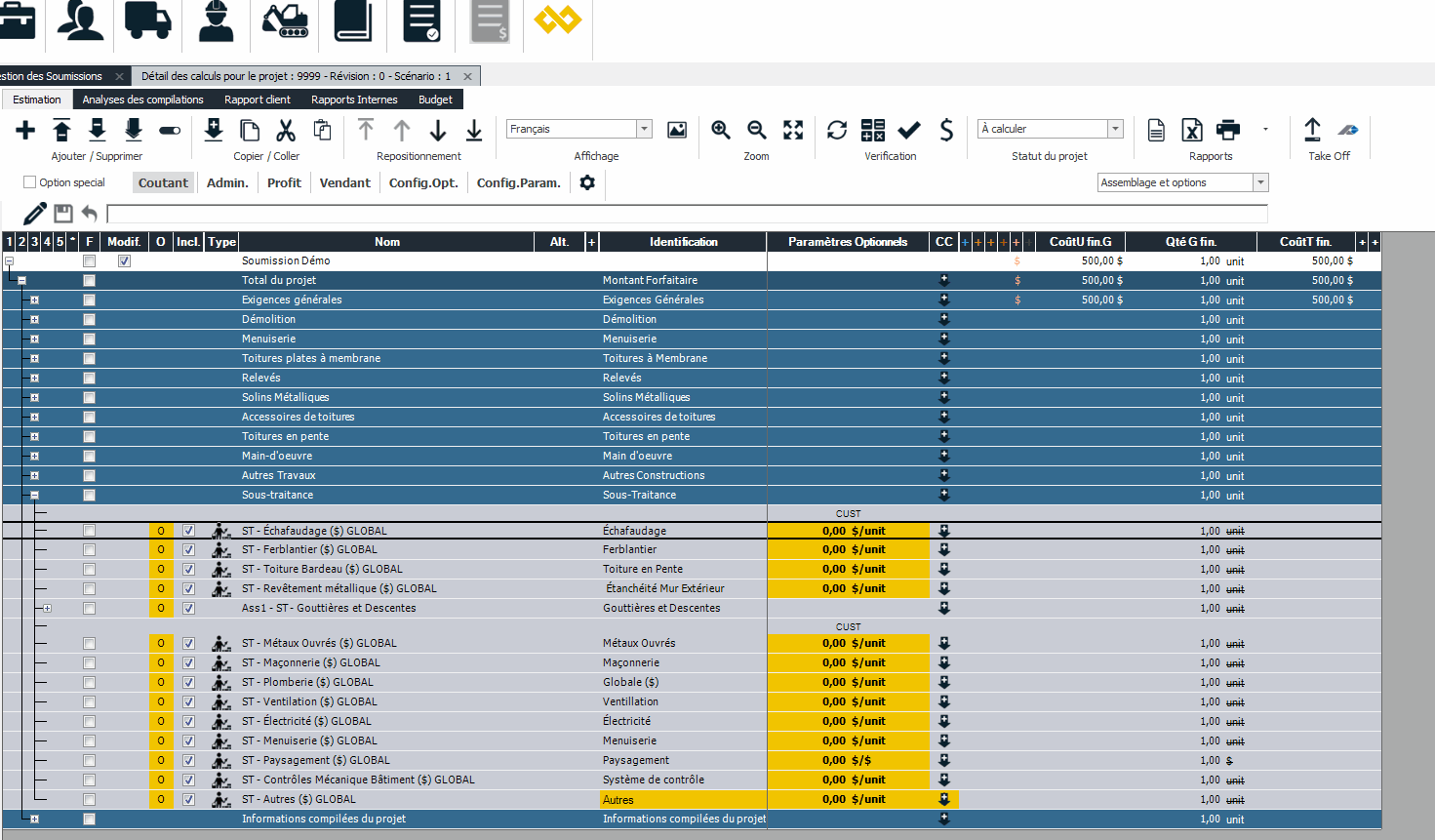Click the formula edit input field
The width and height of the screenshot is (1435, 840).
[687, 214]
